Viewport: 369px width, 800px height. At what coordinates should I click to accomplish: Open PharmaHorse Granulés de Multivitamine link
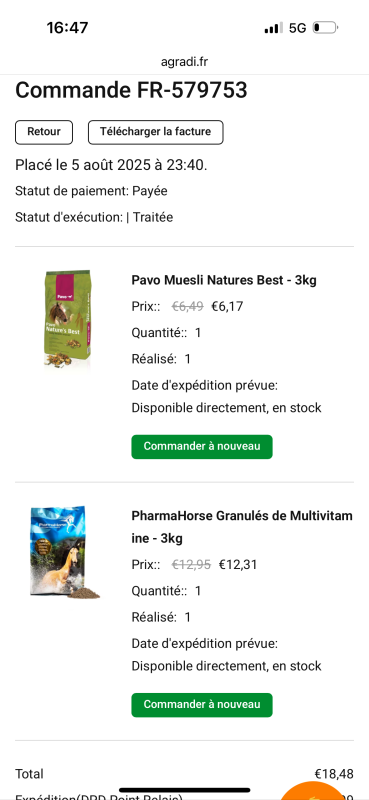coord(242,527)
